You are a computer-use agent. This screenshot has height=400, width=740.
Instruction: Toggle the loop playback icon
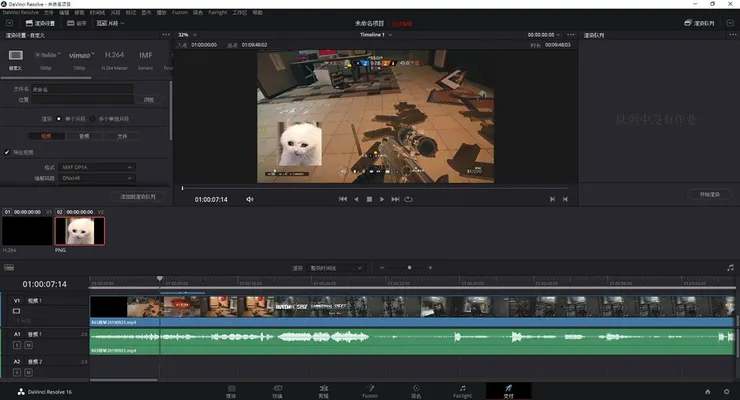[x=408, y=199]
